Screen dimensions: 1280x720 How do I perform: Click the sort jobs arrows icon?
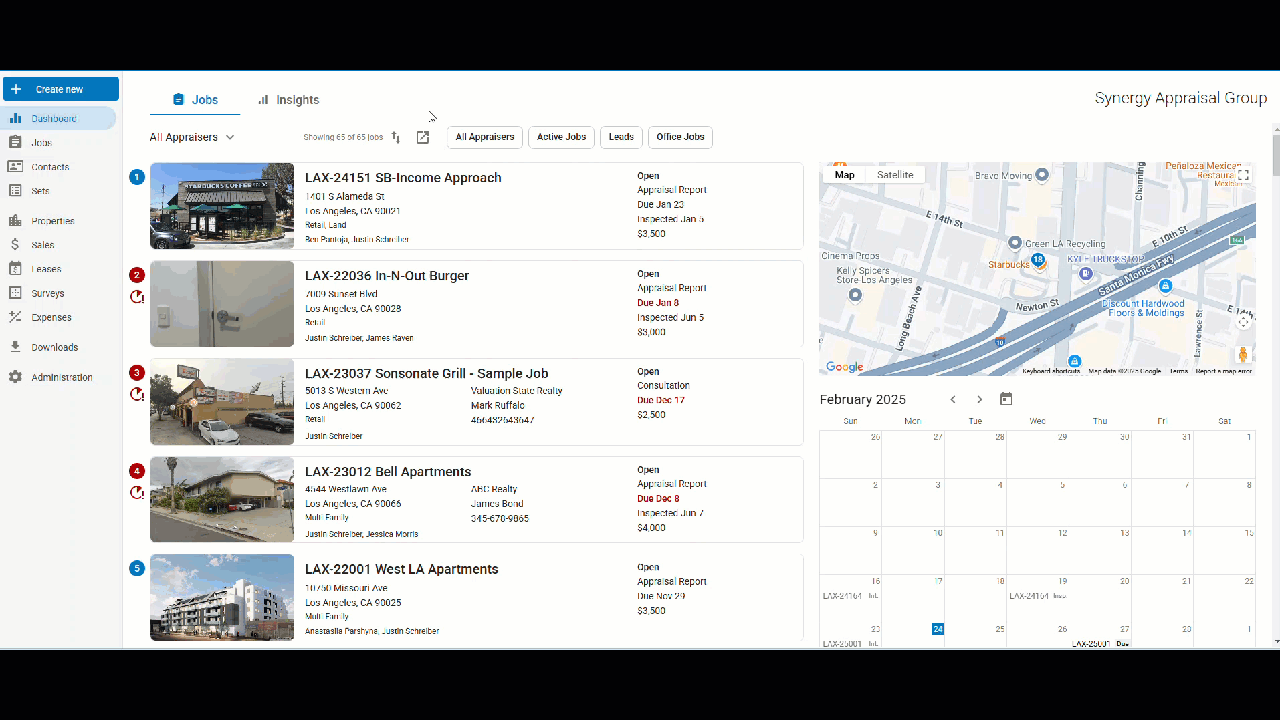[x=396, y=137]
